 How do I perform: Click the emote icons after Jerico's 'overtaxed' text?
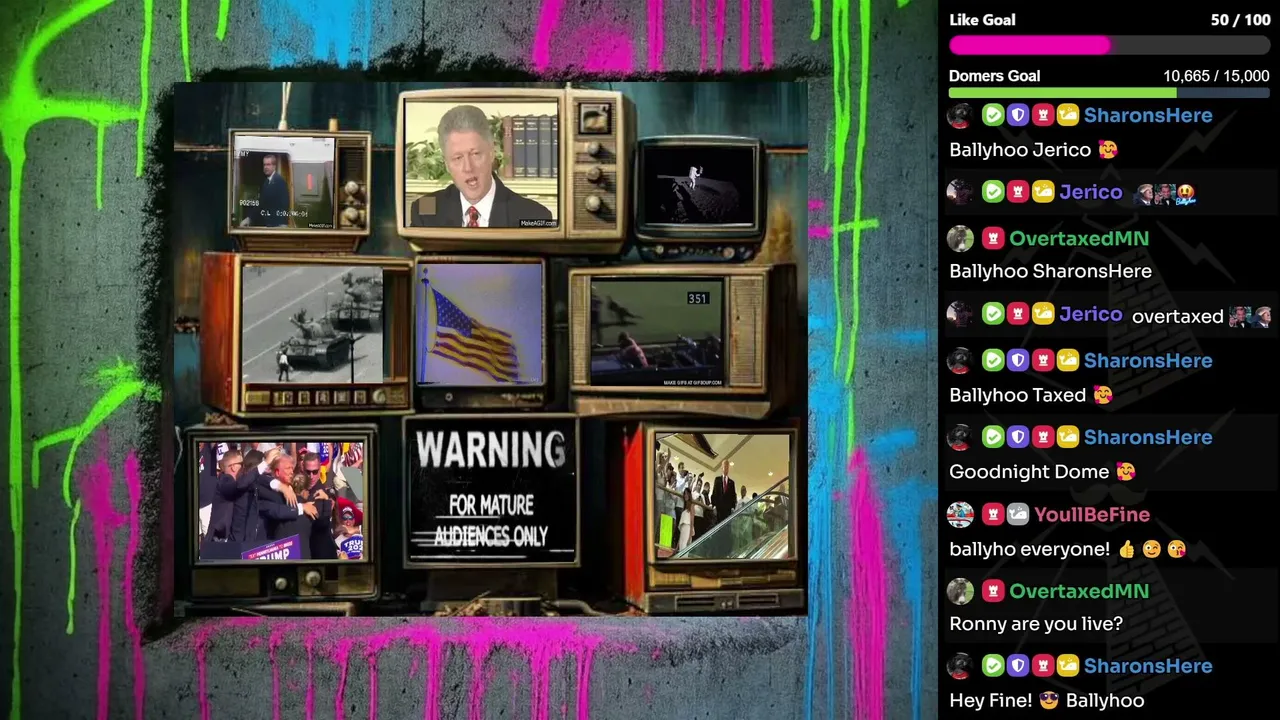[1250, 316]
